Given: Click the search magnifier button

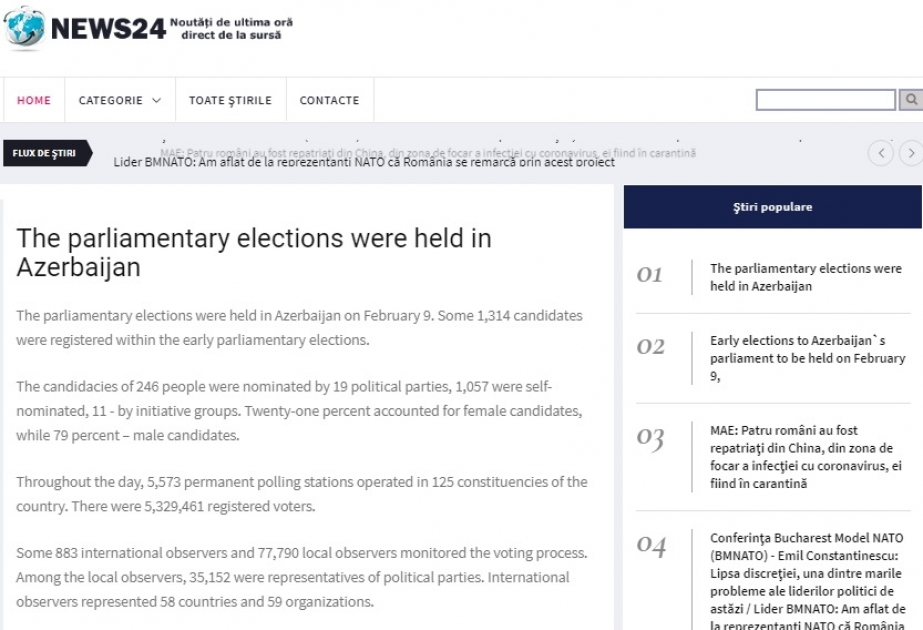Looking at the screenshot, I should [911, 100].
